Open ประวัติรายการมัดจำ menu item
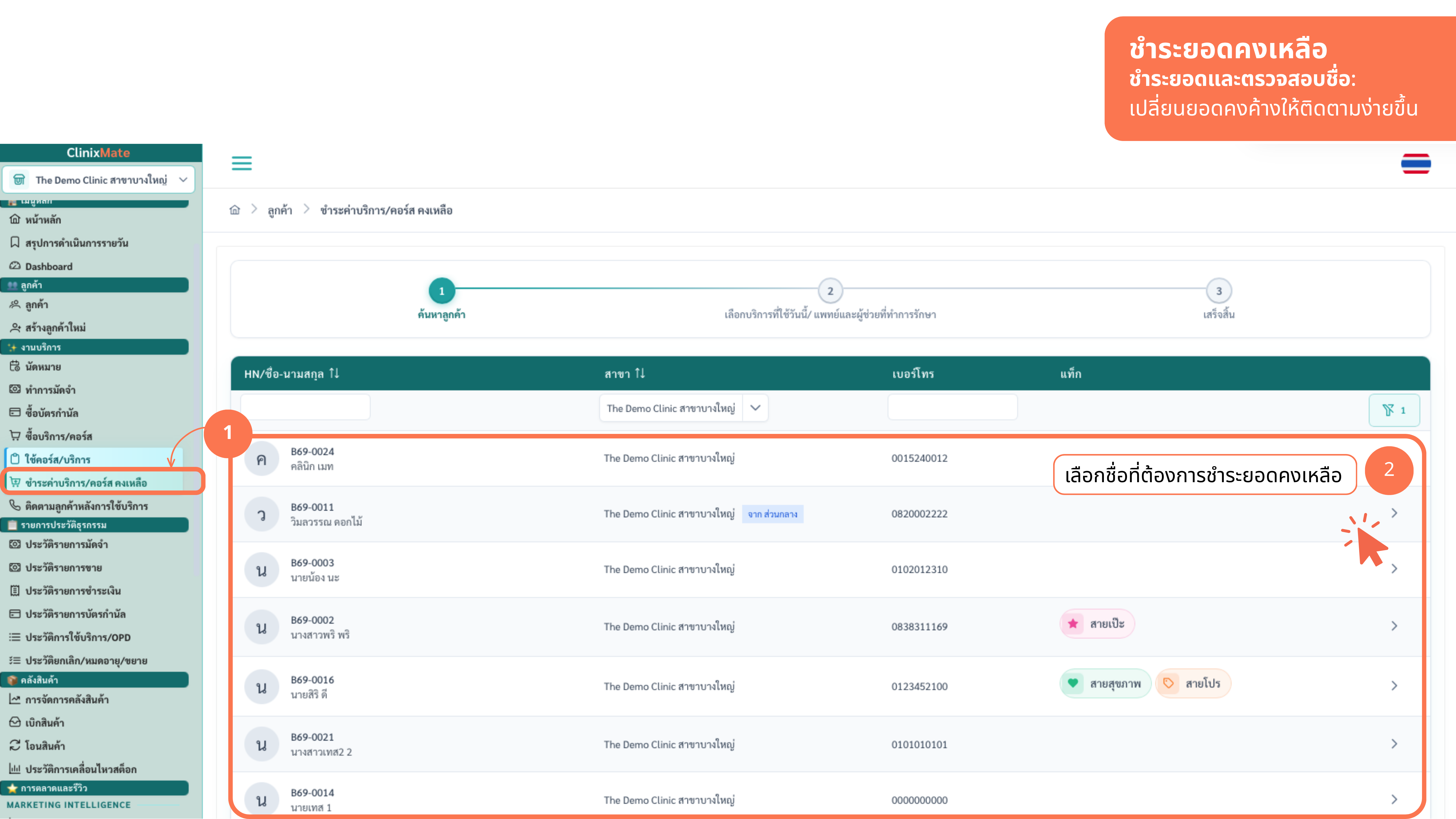 66,544
